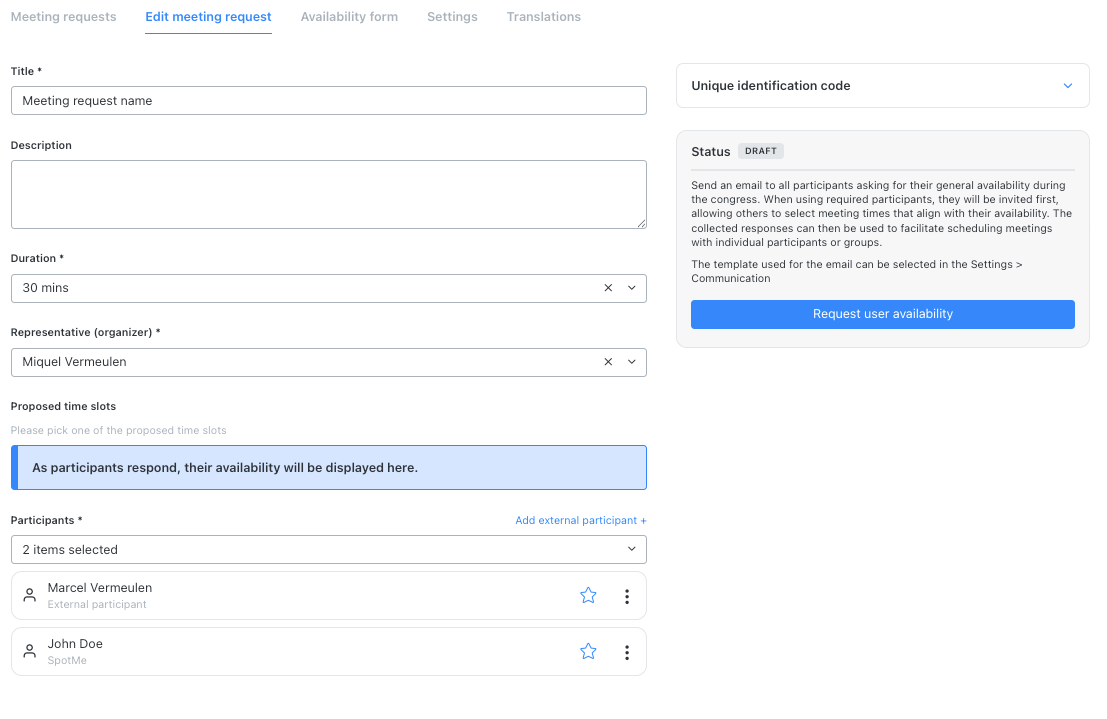Click the availability info banner
Screen dimensions: 1107x719
coord(329,468)
